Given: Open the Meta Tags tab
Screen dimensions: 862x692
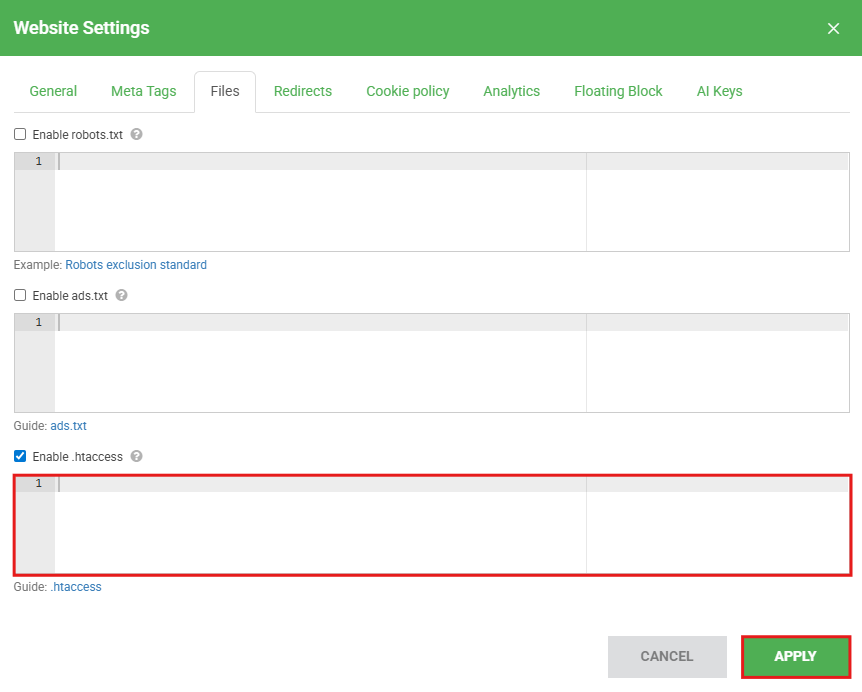Looking at the screenshot, I should (143, 91).
